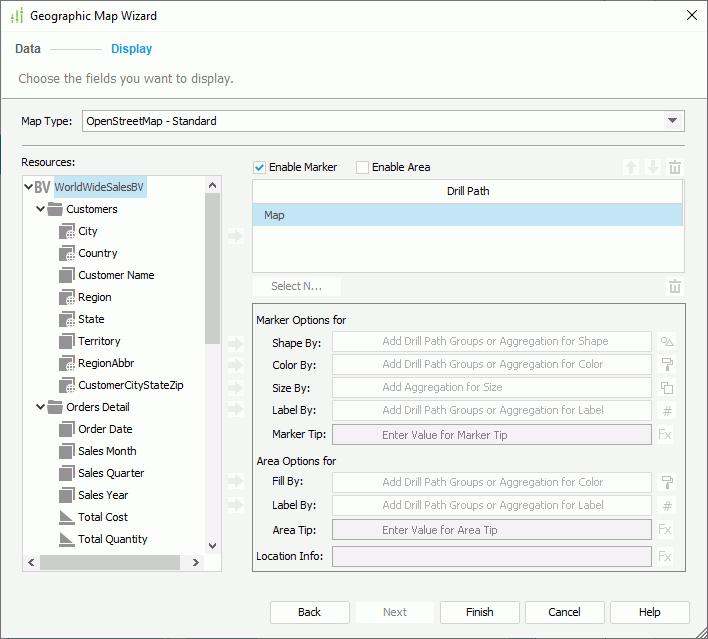Click the Location Info formula icon

click(666, 556)
